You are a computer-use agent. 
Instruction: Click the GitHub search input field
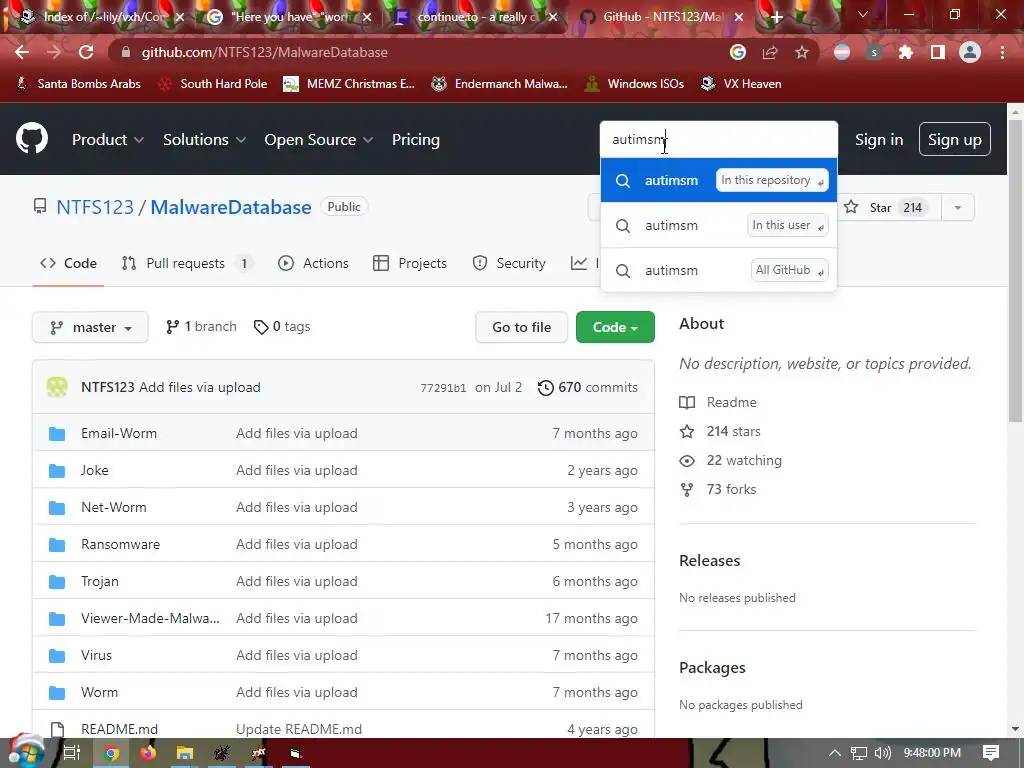point(718,139)
